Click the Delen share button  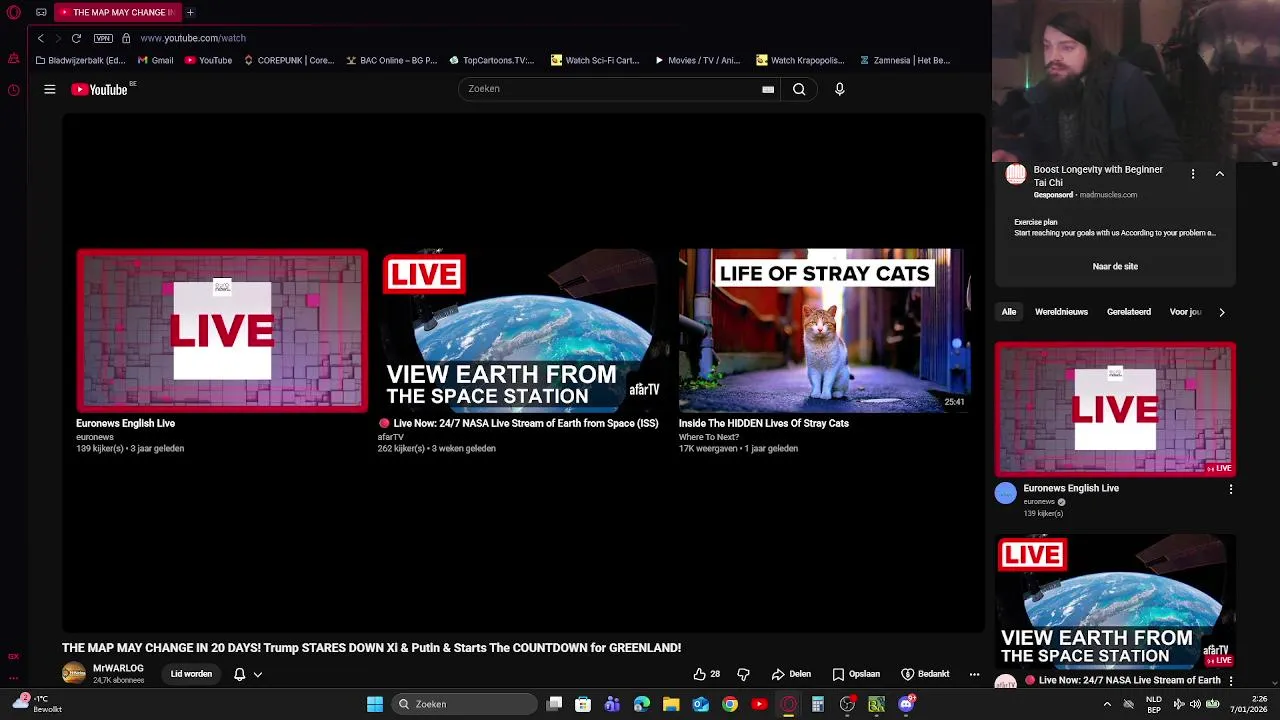pyautogui.click(x=791, y=674)
